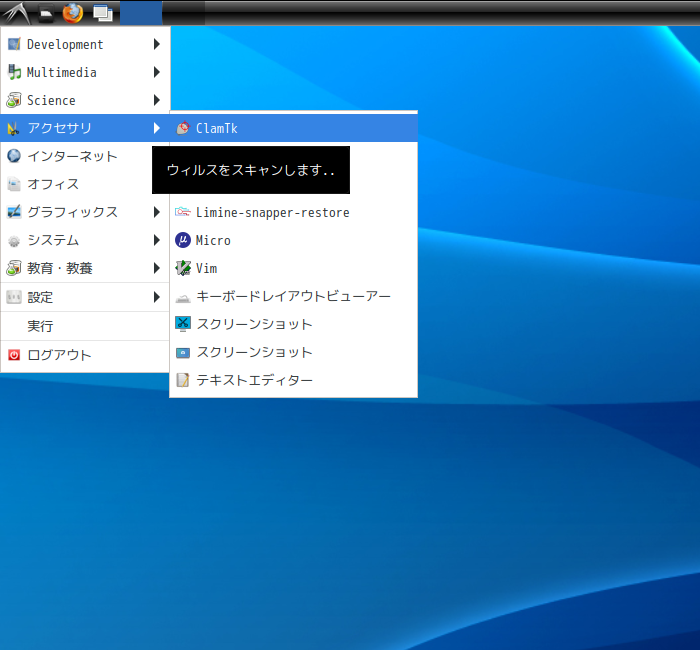This screenshot has width=700, height=650.
Task: Click the red ログアウト power icon
Action: 14,355
